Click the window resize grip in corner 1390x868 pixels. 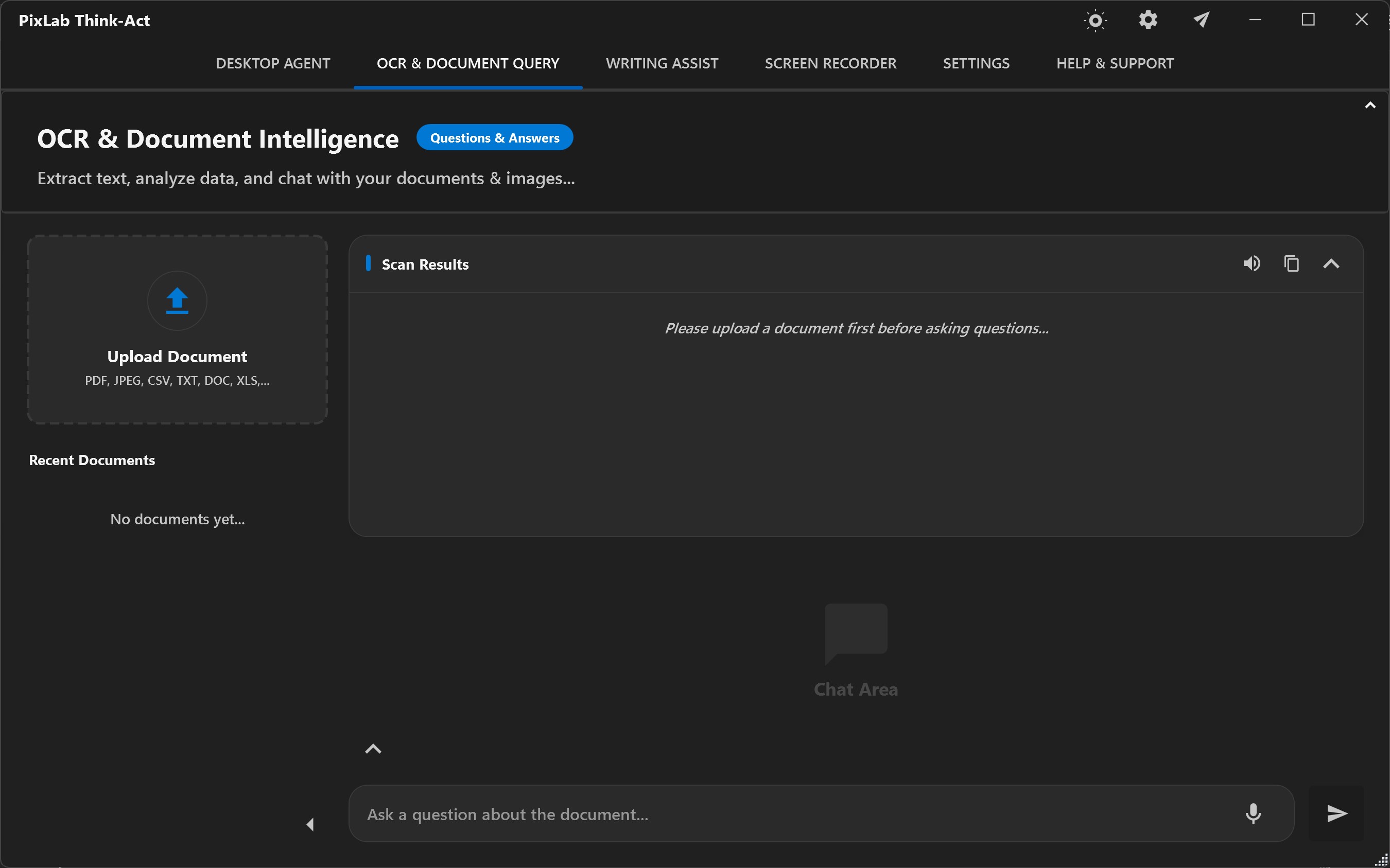click(x=1381, y=860)
